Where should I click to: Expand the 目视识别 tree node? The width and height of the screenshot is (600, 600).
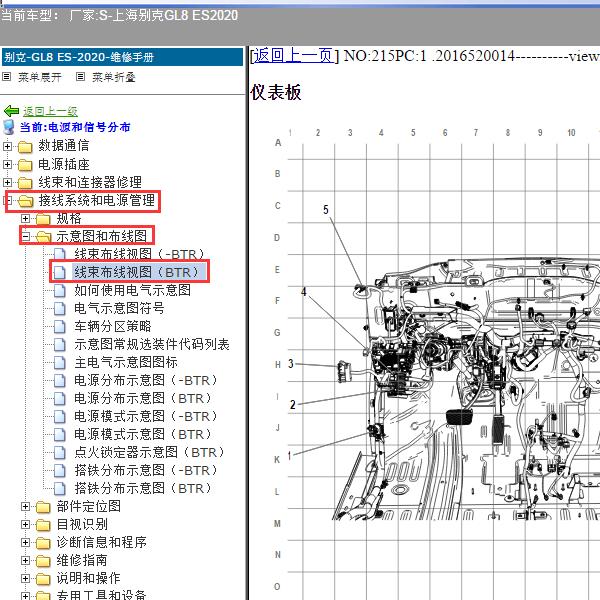(x=25, y=525)
